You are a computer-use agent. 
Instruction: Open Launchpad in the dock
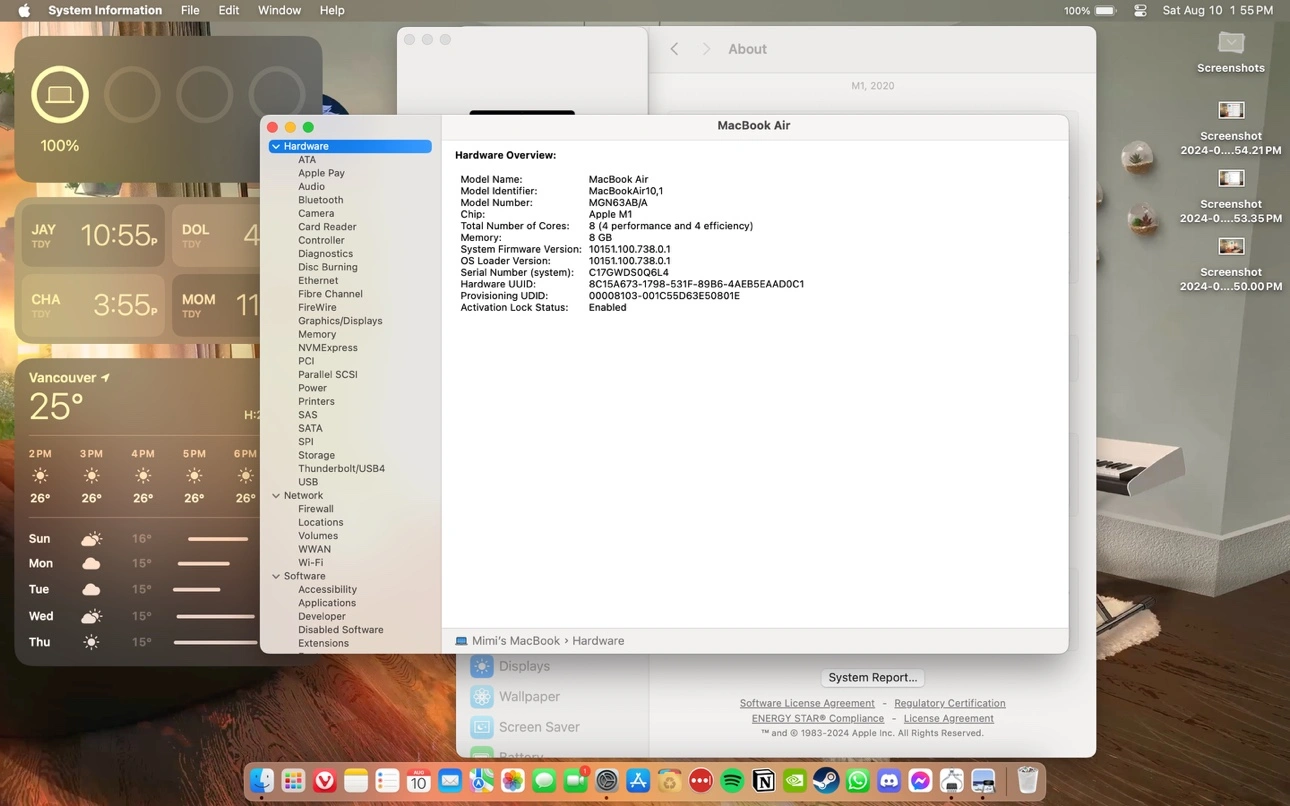[x=293, y=781]
